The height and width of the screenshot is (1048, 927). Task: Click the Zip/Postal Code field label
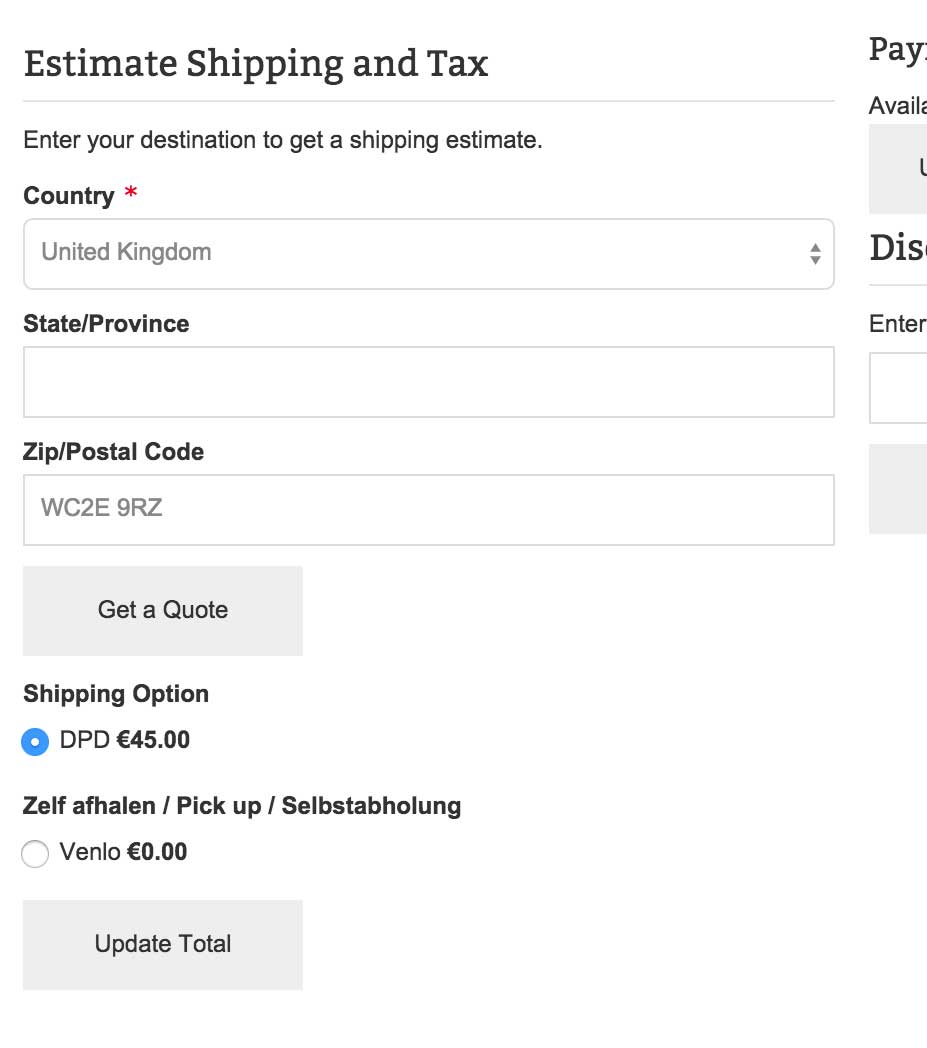point(113,452)
